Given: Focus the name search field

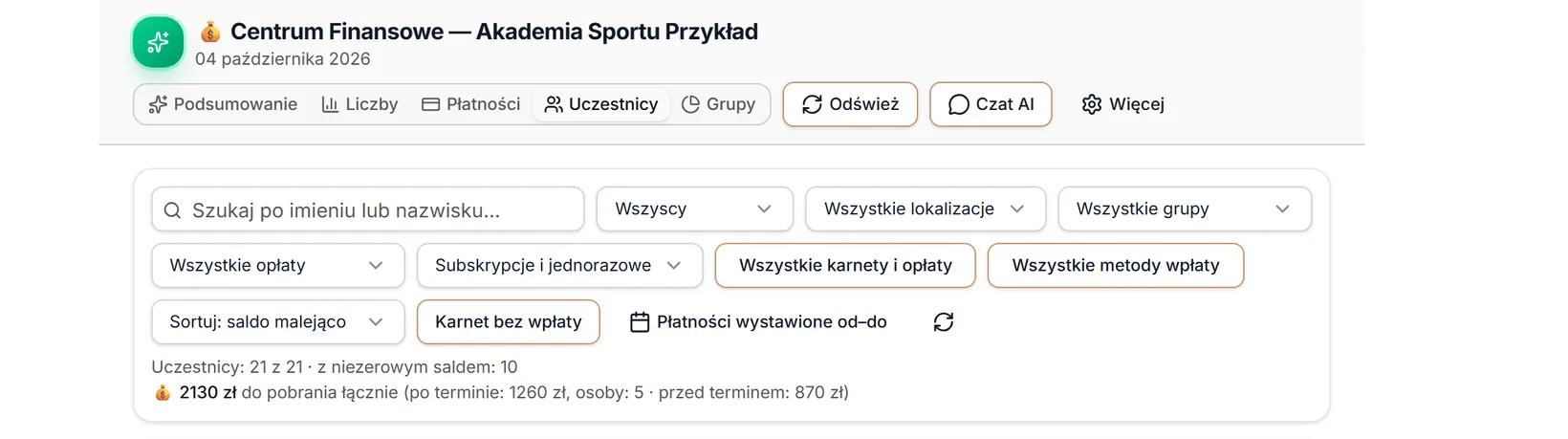Looking at the screenshot, I should click(x=368, y=209).
